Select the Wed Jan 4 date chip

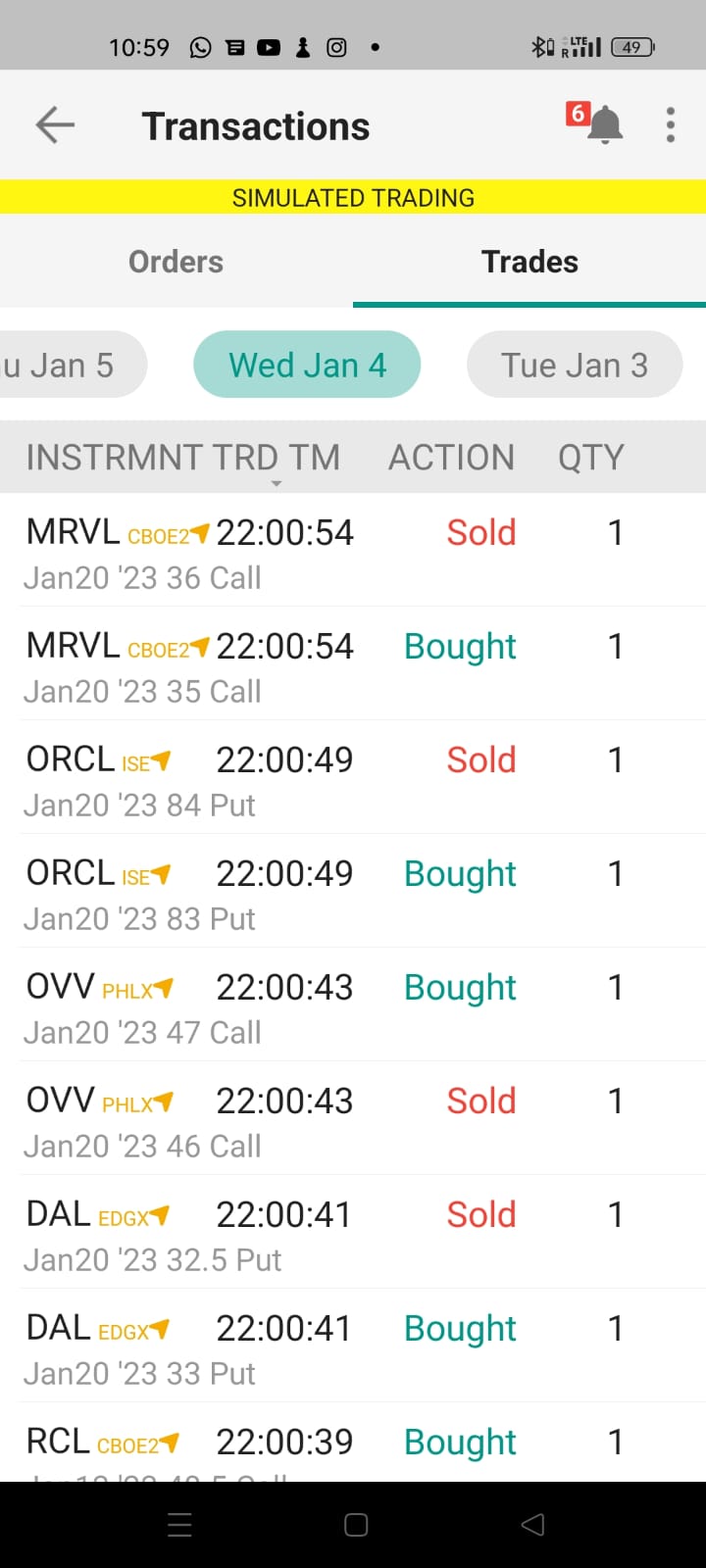307,365
